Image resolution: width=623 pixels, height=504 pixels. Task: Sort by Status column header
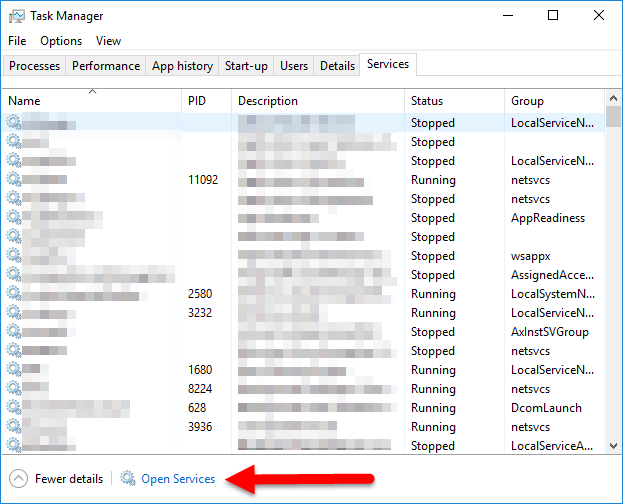tap(455, 101)
